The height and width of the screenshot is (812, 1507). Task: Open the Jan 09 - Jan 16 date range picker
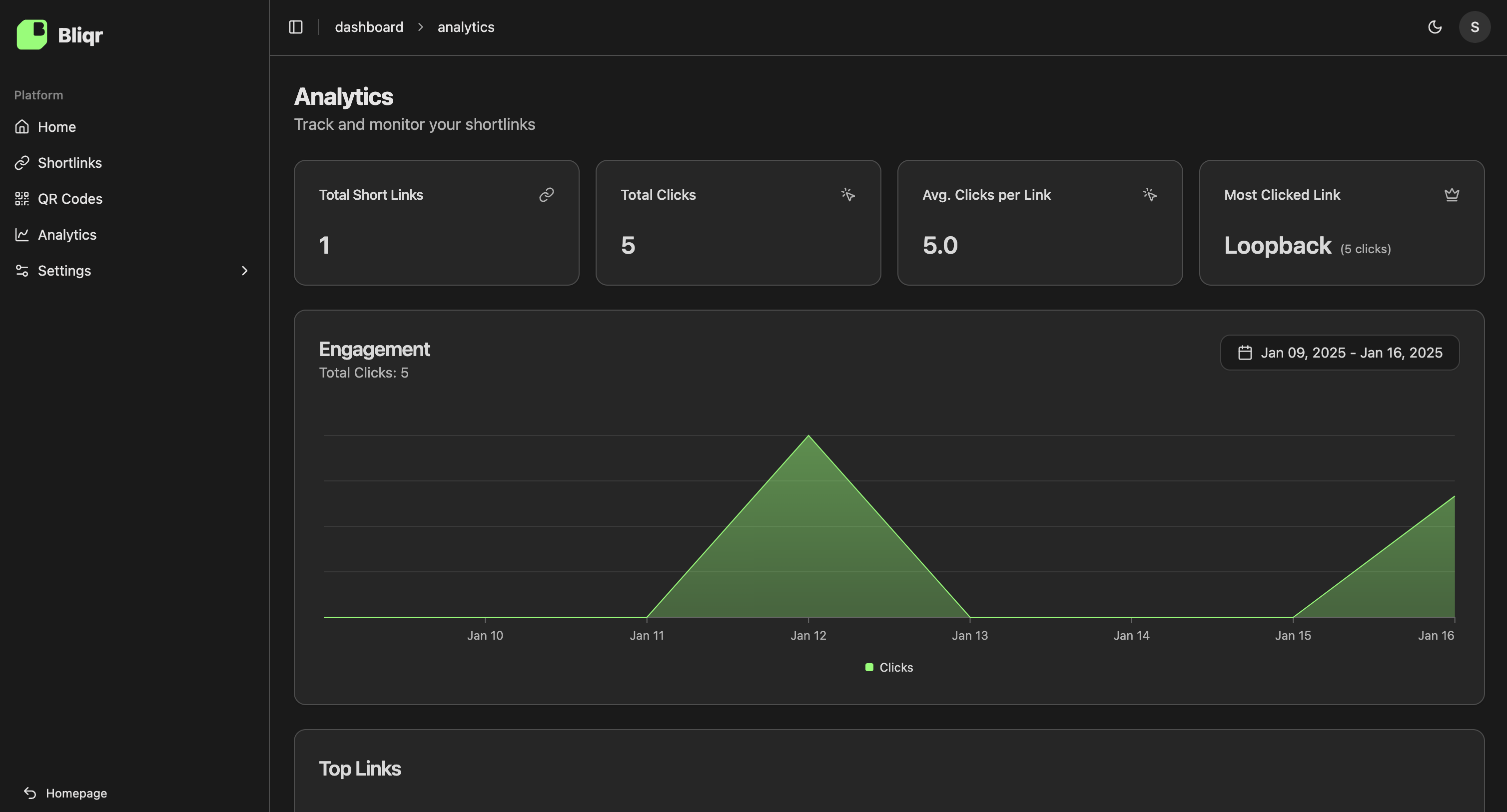[x=1340, y=353]
